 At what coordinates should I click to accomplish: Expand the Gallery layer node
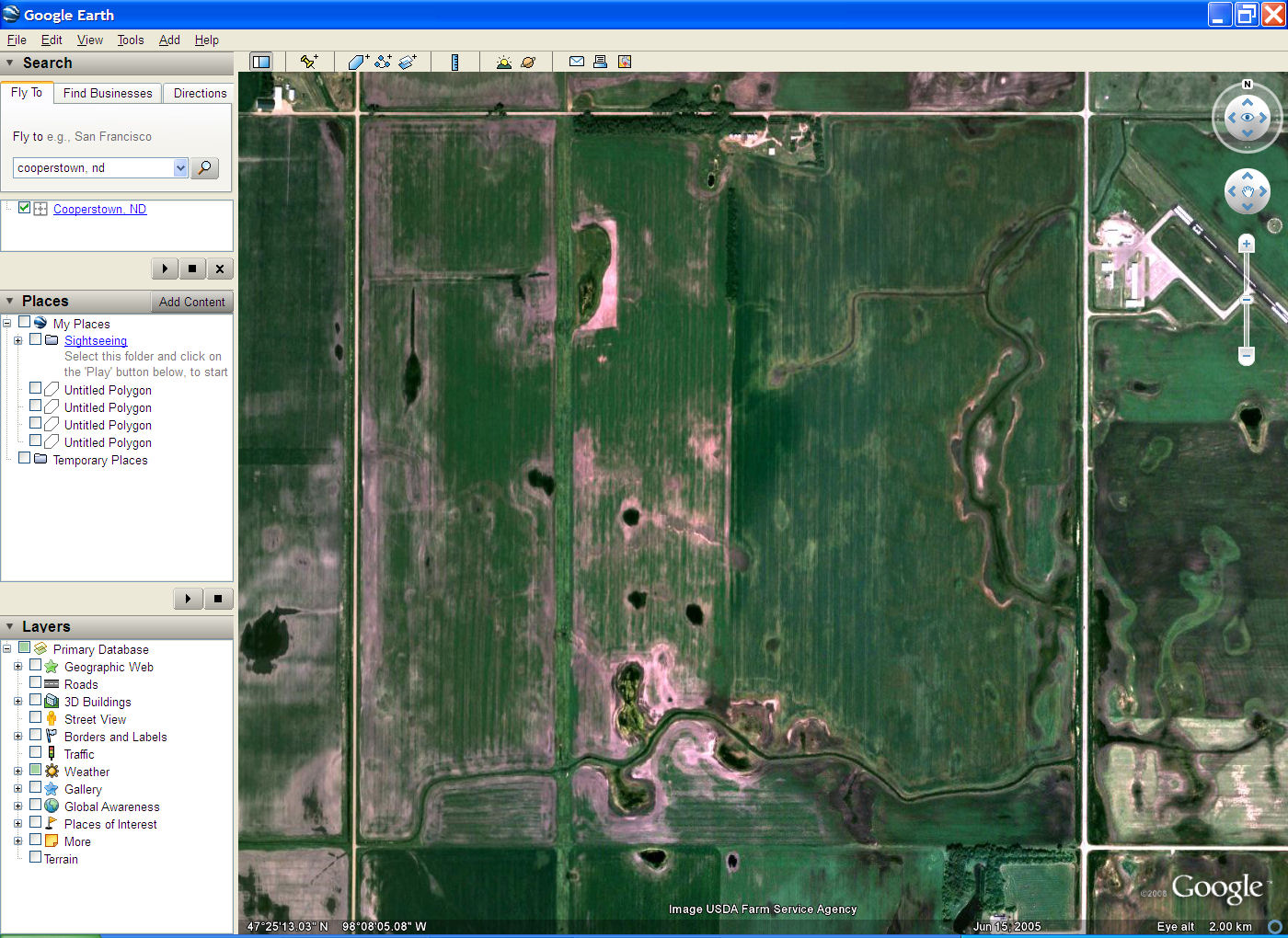point(17,788)
